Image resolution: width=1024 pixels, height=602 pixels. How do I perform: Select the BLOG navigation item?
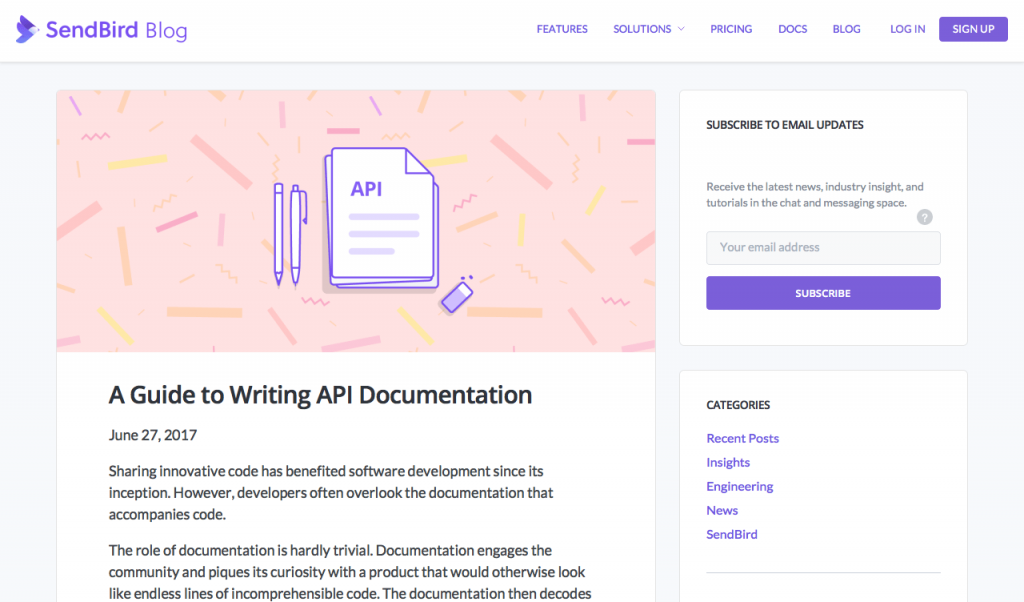(846, 29)
